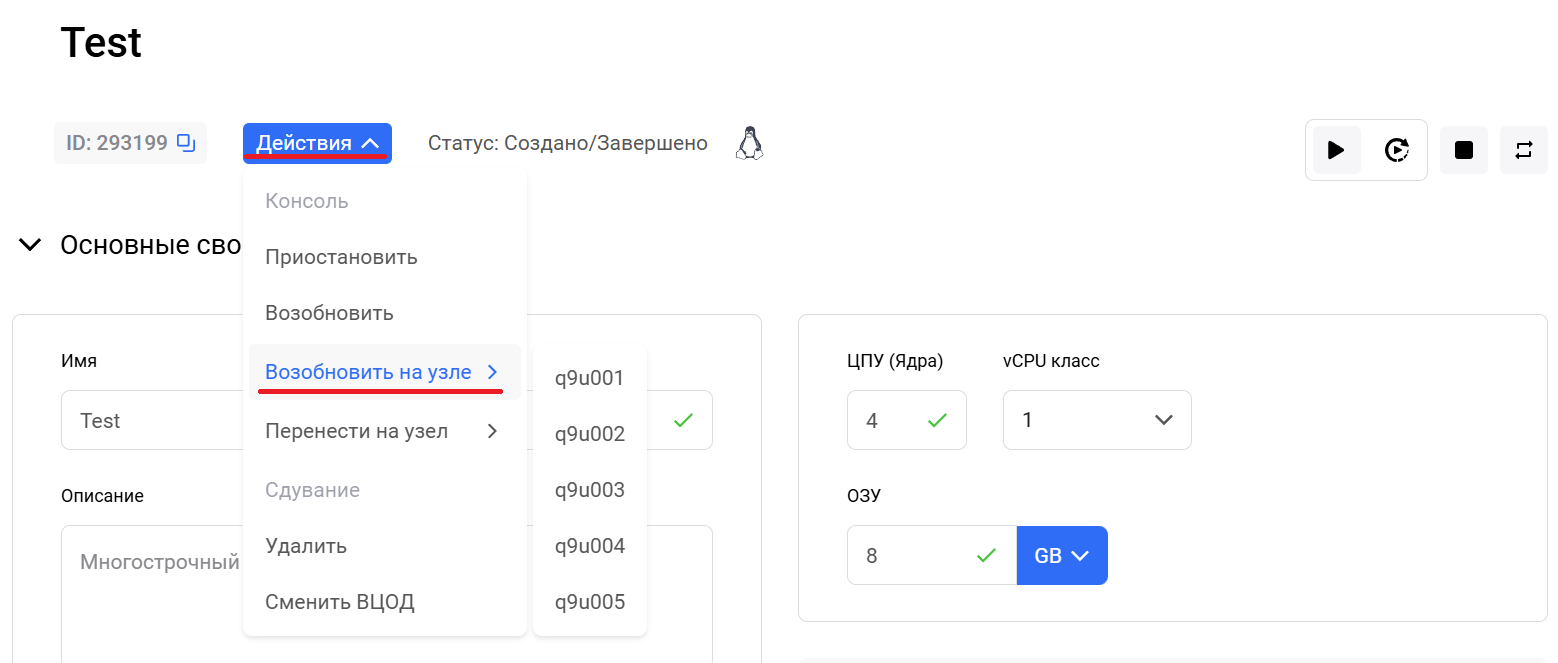Click the ID: 293199 badge text

click(x=117, y=143)
